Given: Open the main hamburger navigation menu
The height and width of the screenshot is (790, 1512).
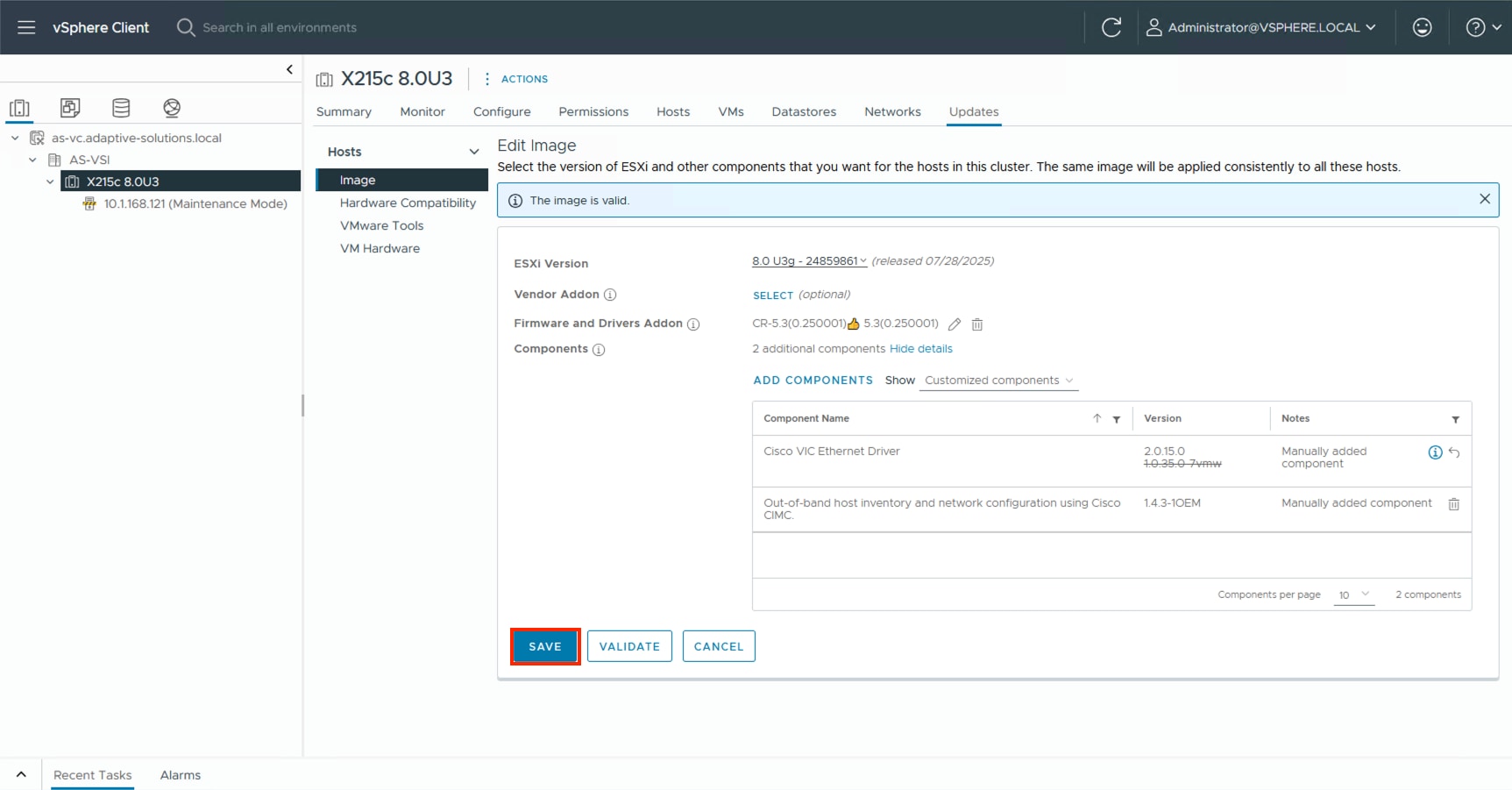Looking at the screenshot, I should pos(26,27).
